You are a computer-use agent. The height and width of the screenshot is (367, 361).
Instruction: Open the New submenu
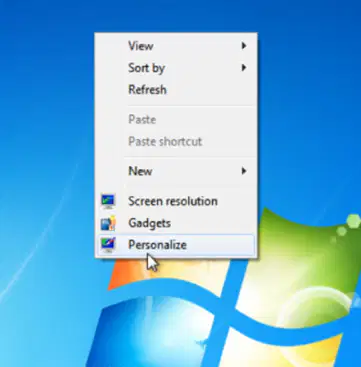click(x=176, y=171)
